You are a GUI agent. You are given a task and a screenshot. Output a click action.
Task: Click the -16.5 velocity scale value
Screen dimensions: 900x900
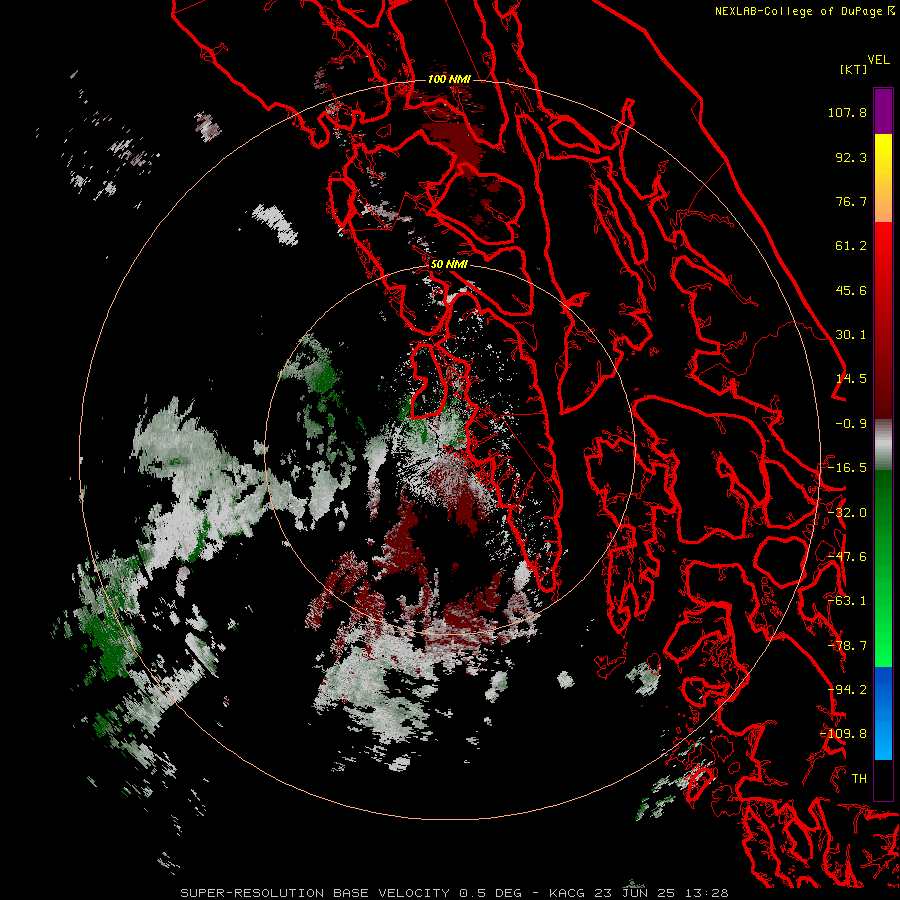coord(847,468)
